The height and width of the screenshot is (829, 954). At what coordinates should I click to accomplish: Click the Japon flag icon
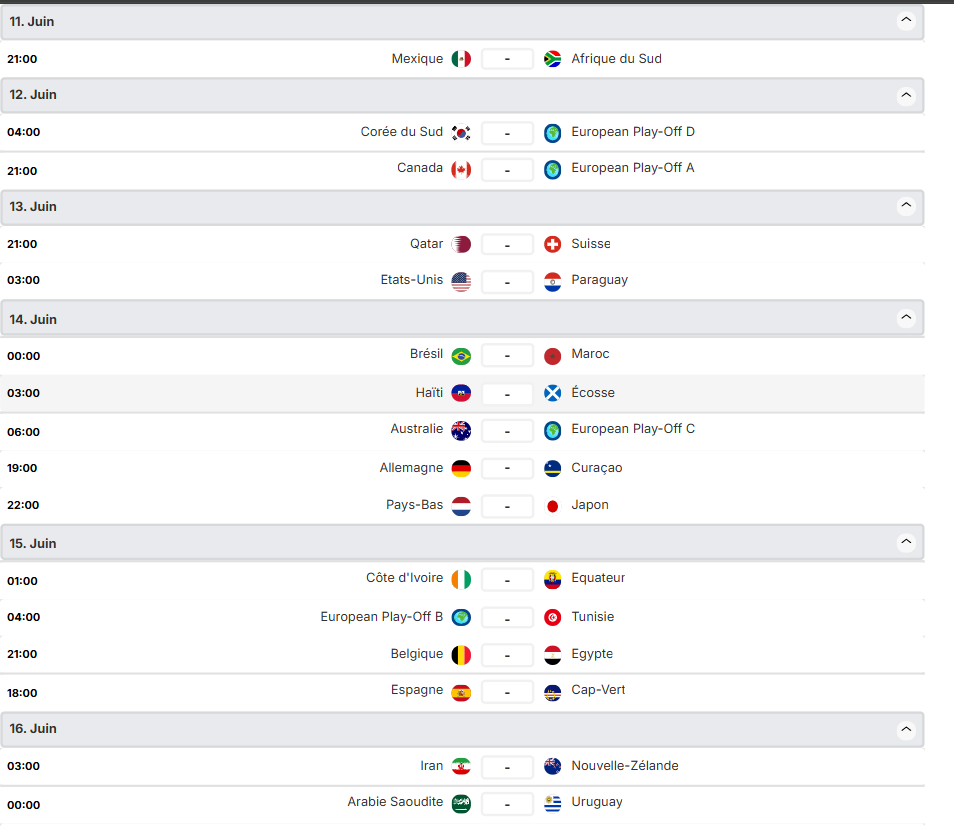[x=552, y=506]
